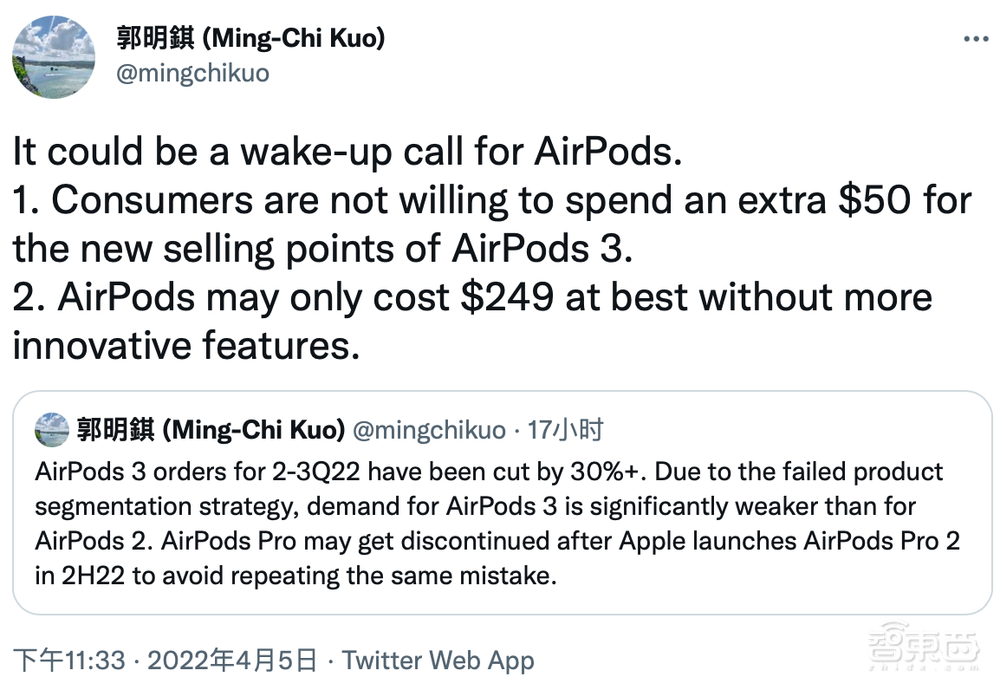Click the 智东西 watermark logo
Screen dimensions: 1000x690
[928, 647]
